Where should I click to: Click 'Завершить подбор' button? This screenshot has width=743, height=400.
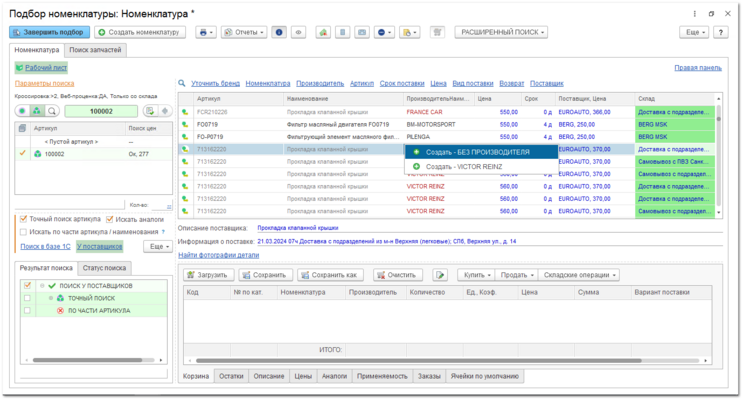(x=49, y=32)
